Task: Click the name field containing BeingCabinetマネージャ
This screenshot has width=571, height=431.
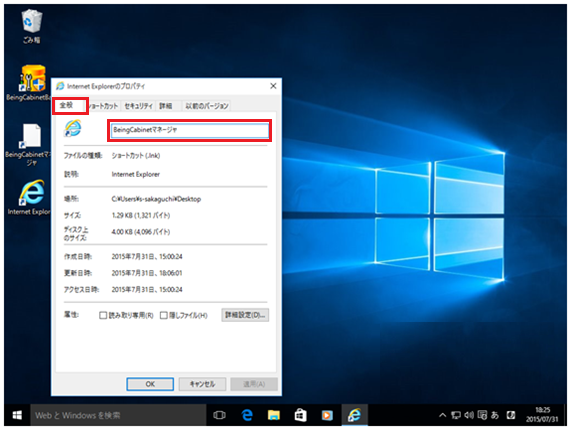Action: pyautogui.click(x=190, y=130)
